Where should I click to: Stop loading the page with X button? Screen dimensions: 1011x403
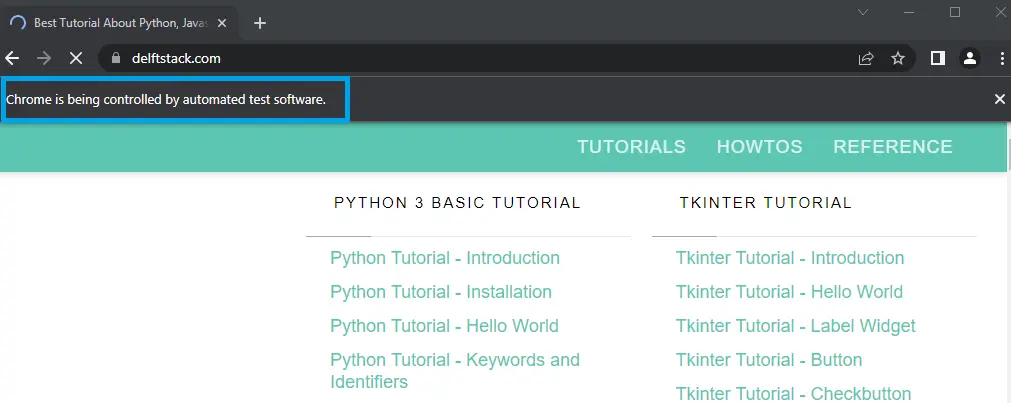pos(76,59)
